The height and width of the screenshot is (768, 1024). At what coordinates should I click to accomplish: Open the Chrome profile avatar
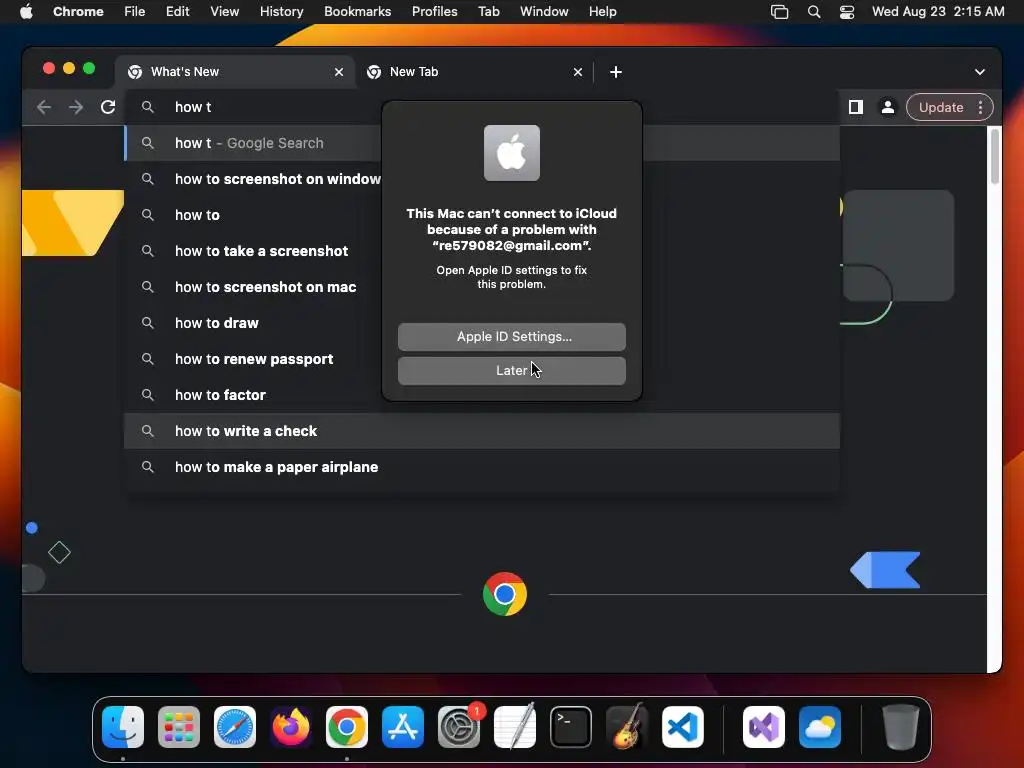coord(888,107)
